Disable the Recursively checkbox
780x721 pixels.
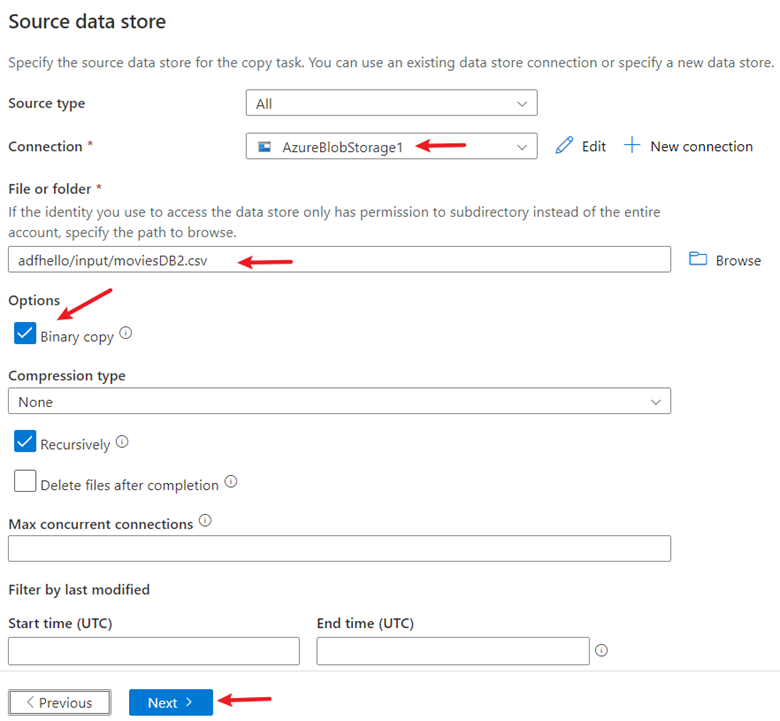(x=25, y=442)
